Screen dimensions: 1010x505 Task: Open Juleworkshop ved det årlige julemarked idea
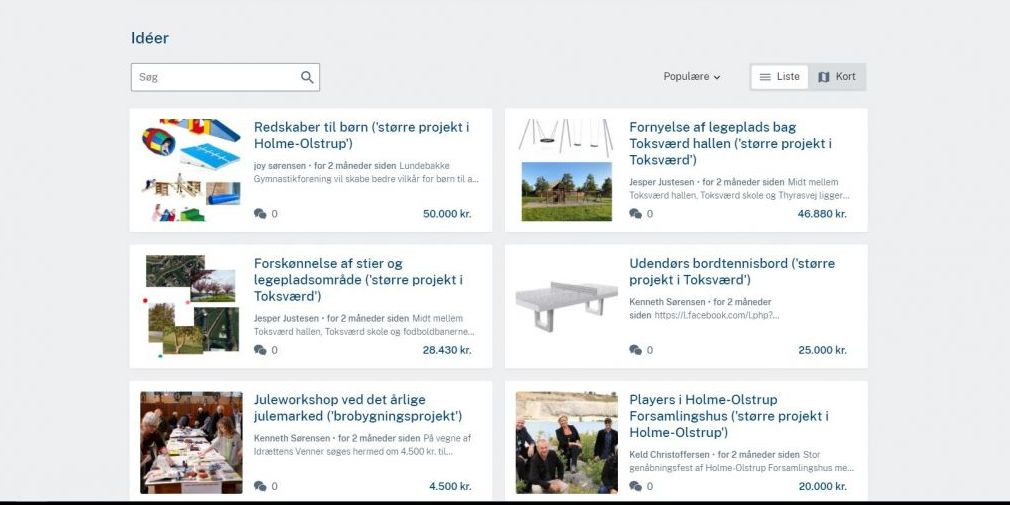pyautogui.click(x=357, y=408)
